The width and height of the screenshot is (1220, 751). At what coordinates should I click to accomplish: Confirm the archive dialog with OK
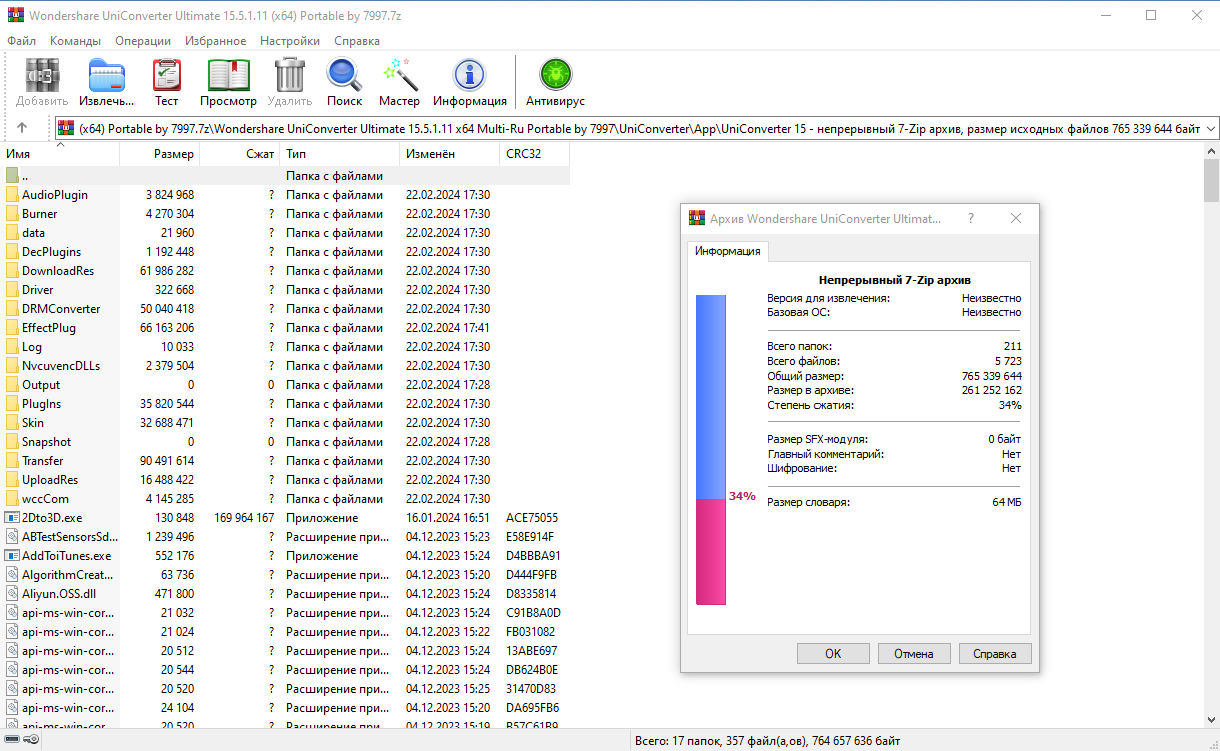click(833, 653)
